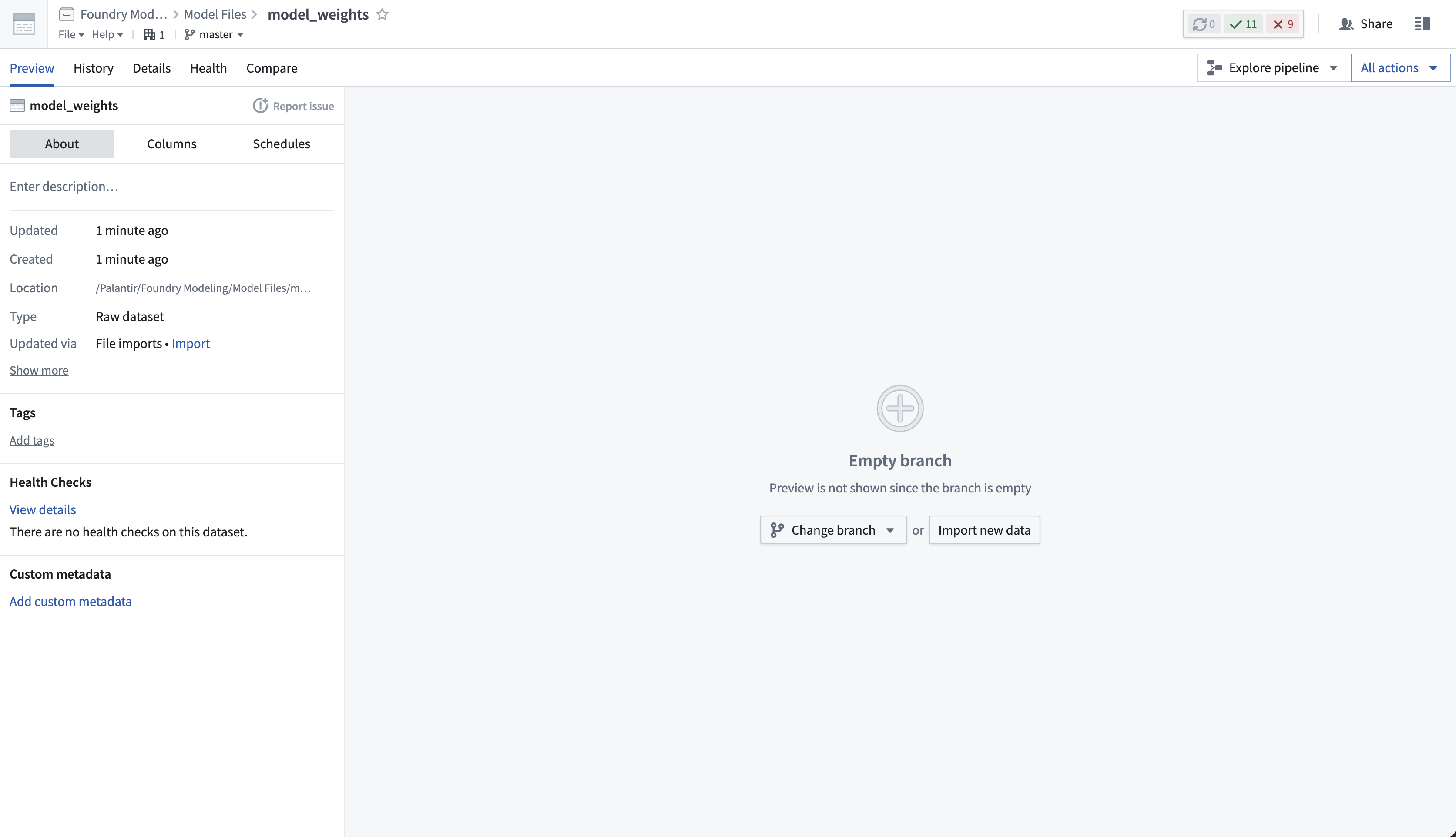Expand details with Show more
Viewport: 1456px width, 837px height.
pyautogui.click(x=39, y=370)
